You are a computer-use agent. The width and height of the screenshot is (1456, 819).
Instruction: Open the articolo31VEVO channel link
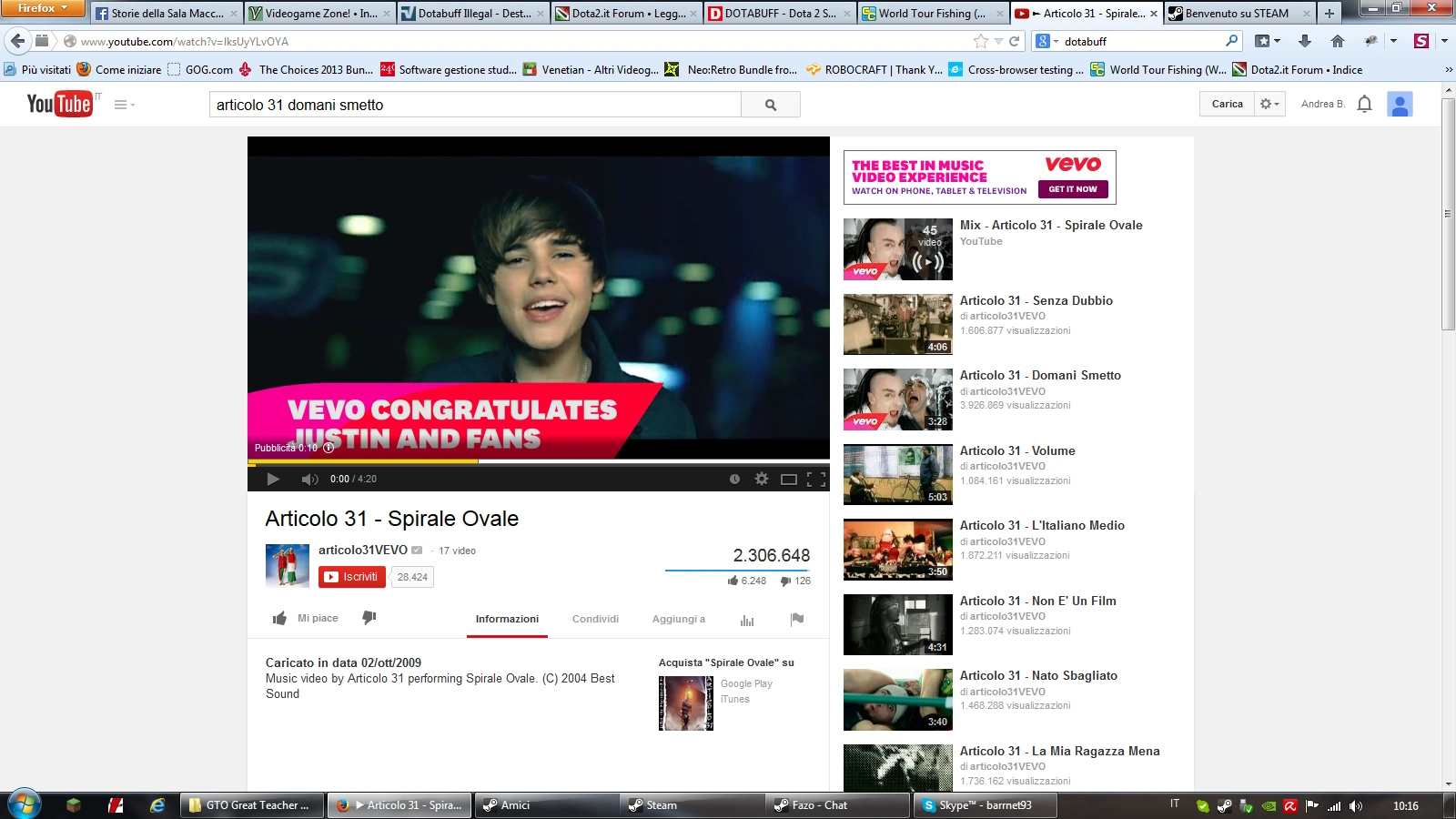(363, 550)
